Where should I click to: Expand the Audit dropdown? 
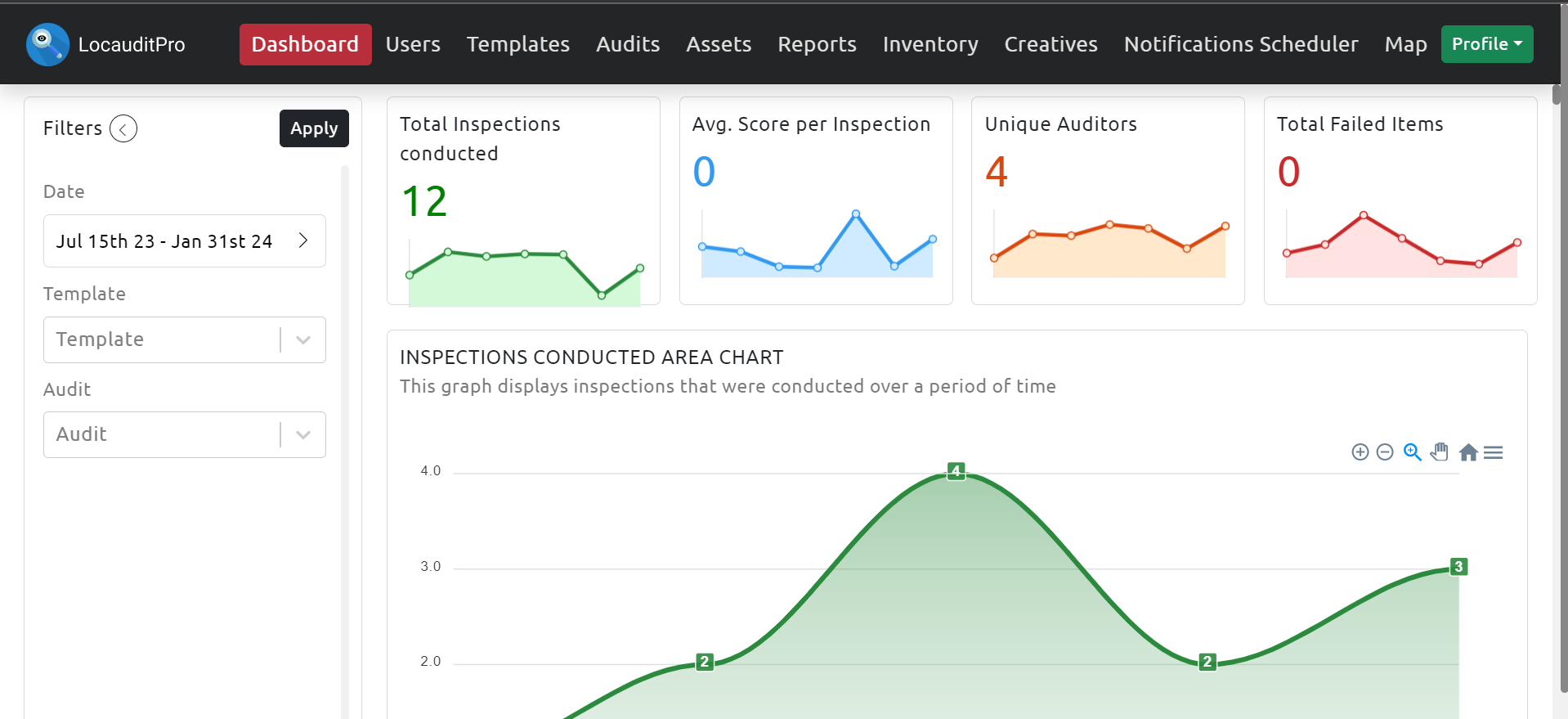click(x=302, y=435)
